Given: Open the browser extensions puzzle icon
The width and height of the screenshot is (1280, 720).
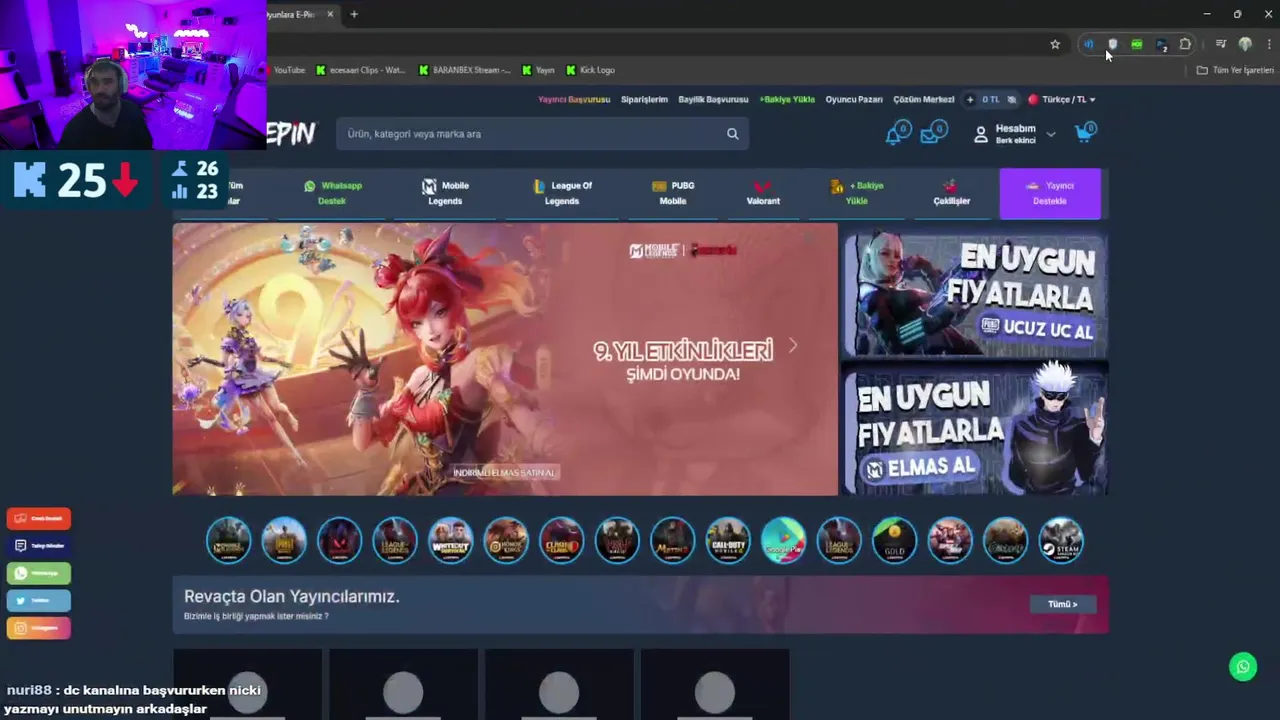Looking at the screenshot, I should pyautogui.click(x=1185, y=44).
